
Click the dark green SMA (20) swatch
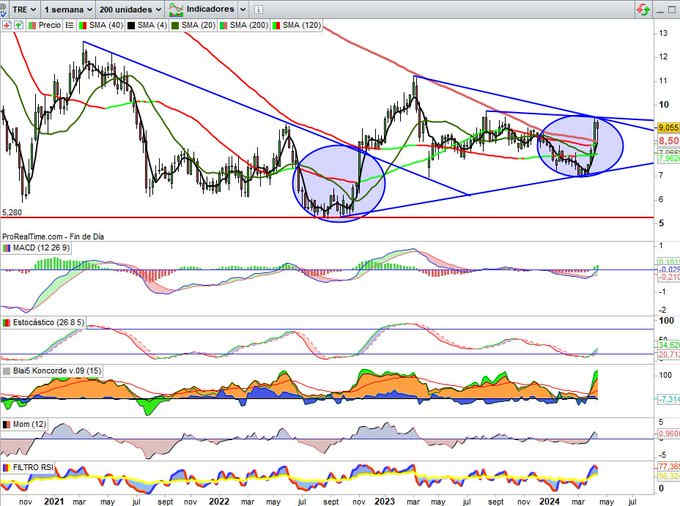pyautogui.click(x=175, y=26)
